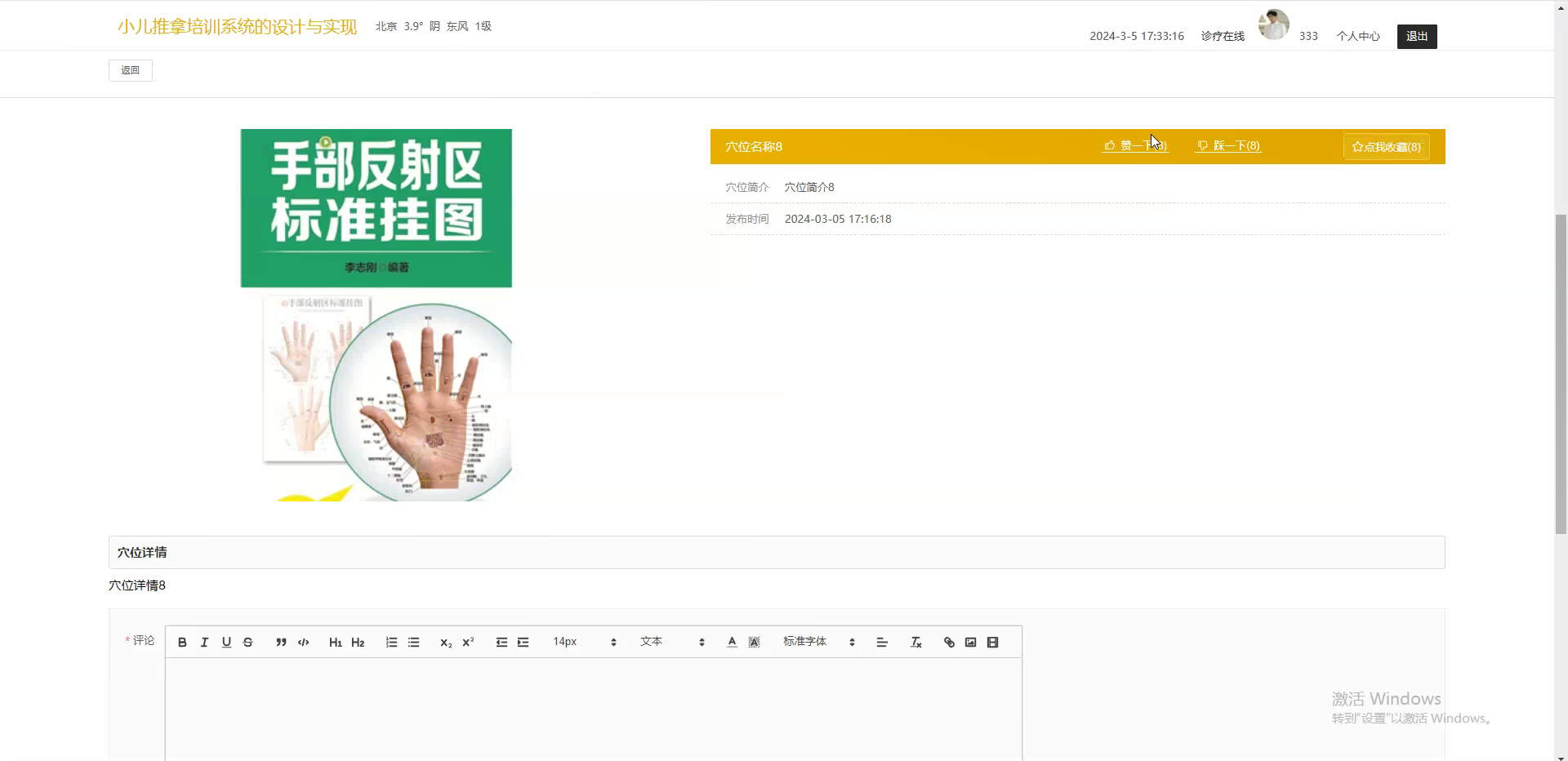This screenshot has width=1568, height=761.
Task: Insert an image into the comment editor
Action: pos(970,642)
